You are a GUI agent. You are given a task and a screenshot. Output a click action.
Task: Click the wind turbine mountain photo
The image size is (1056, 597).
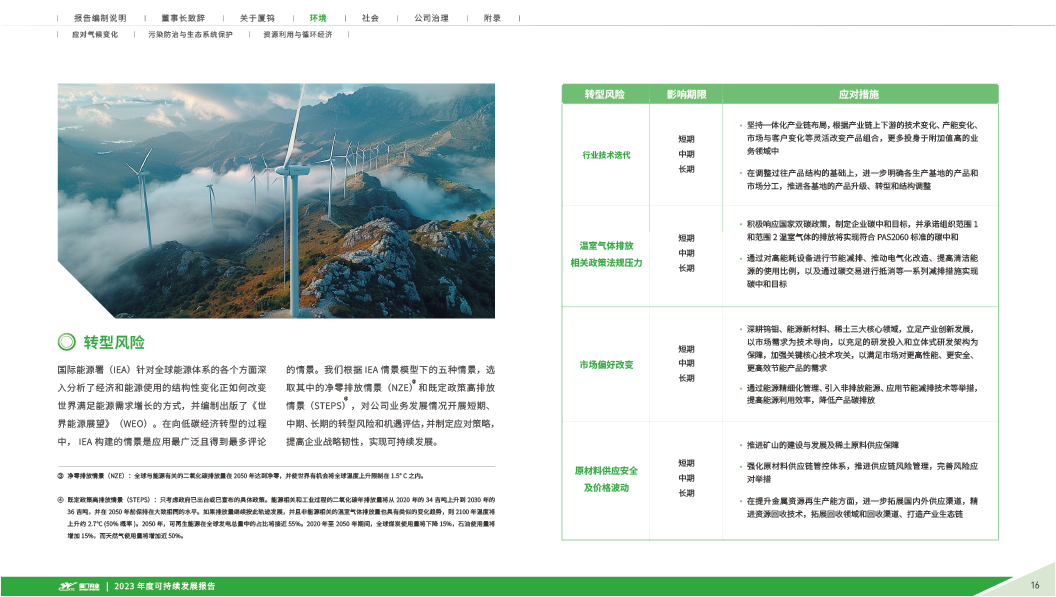276,200
